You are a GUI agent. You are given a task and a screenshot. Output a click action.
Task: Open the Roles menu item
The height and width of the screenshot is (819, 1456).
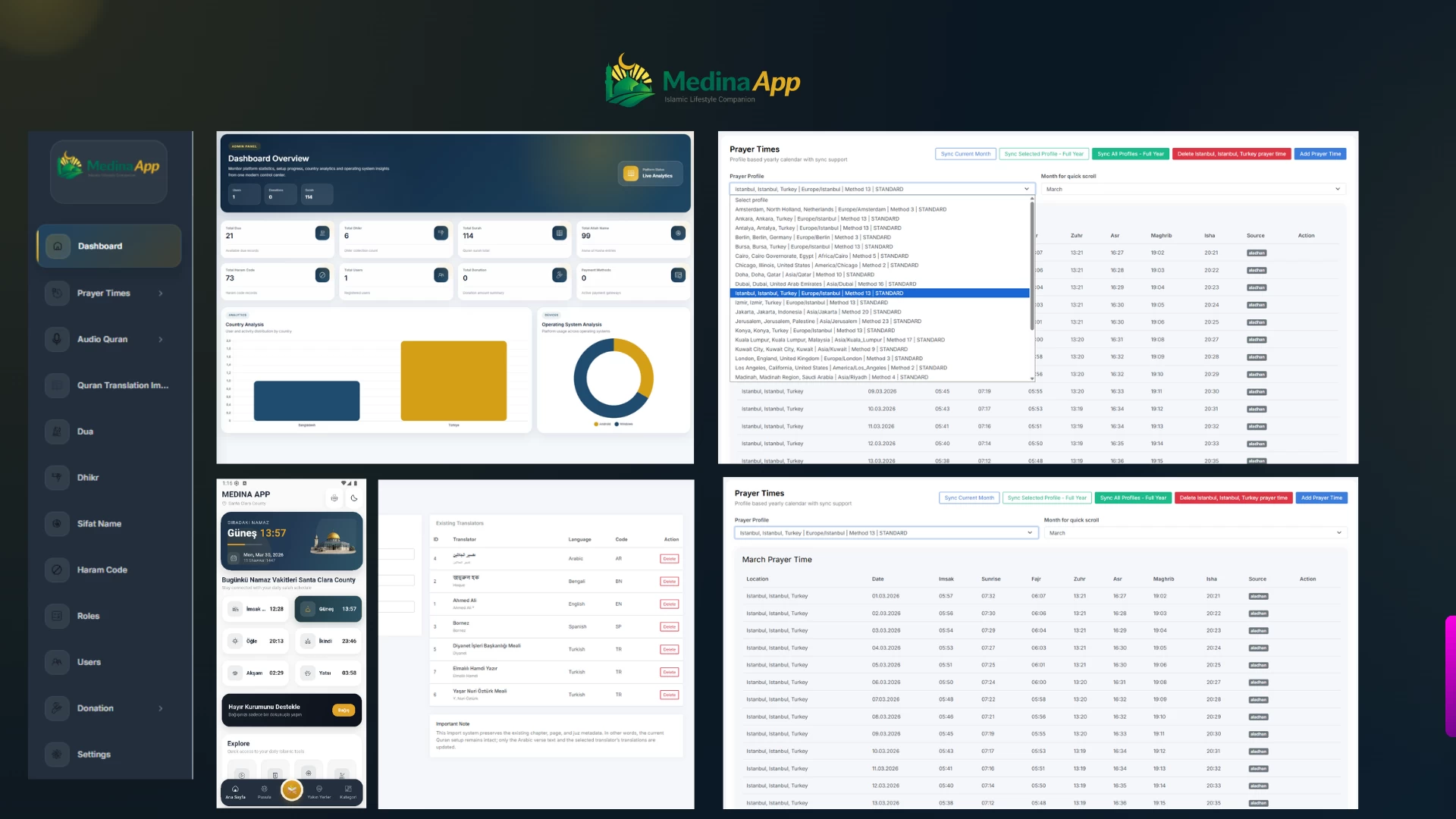(x=109, y=616)
